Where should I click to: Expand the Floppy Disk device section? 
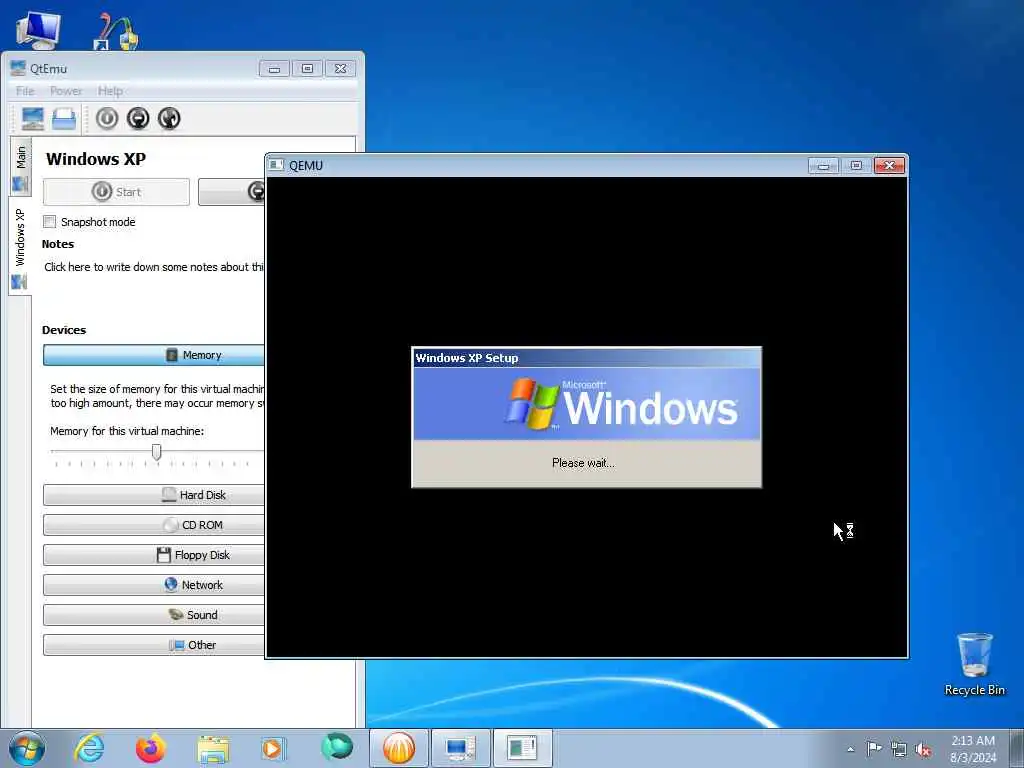(x=153, y=555)
